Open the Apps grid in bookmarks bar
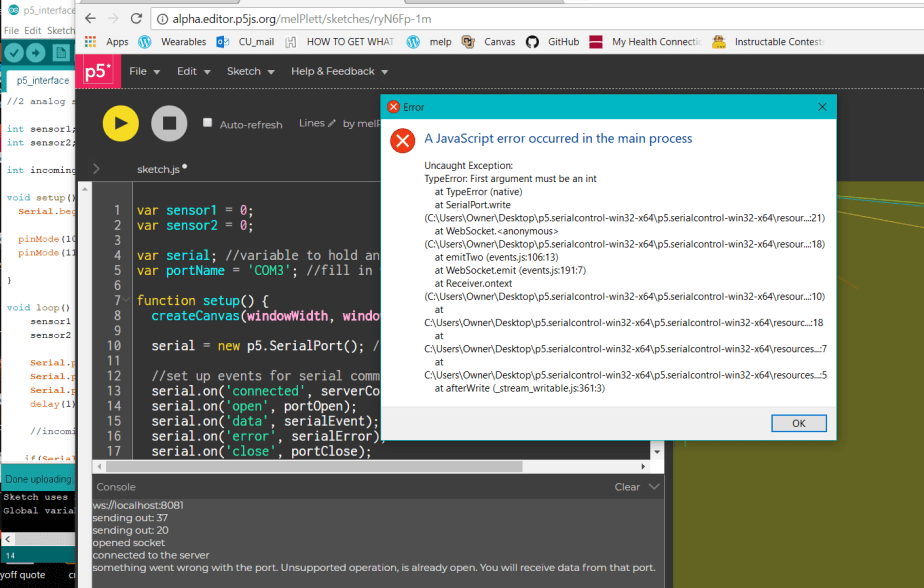This screenshot has height=588, width=924. tap(107, 42)
